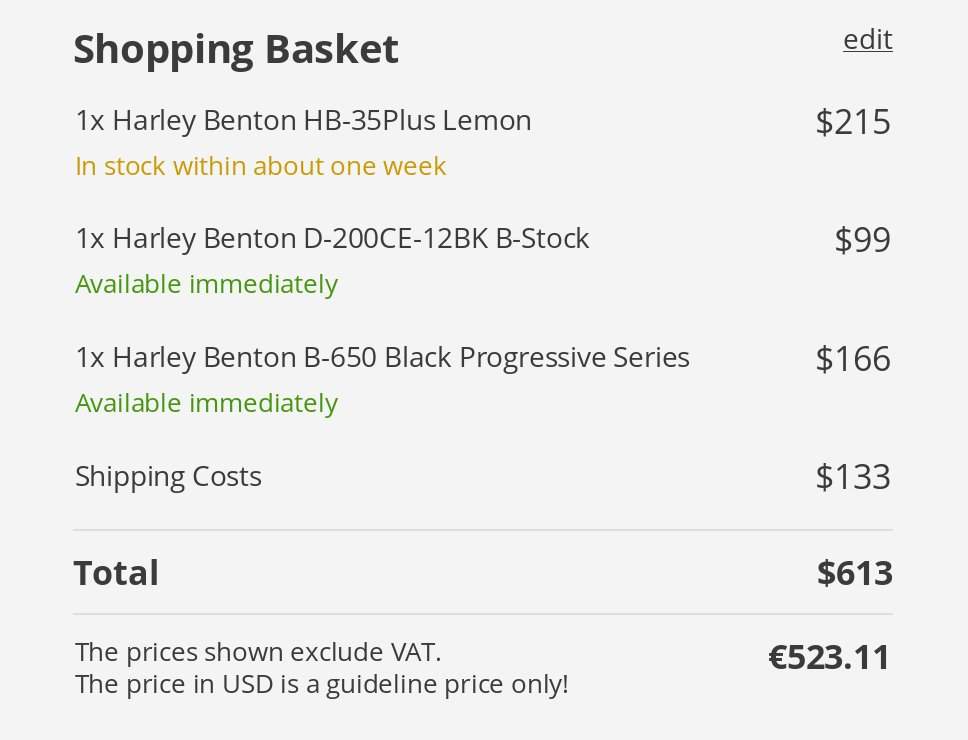The width and height of the screenshot is (968, 740).
Task: Click the "In stock within about one week" notice
Action: 260,166
